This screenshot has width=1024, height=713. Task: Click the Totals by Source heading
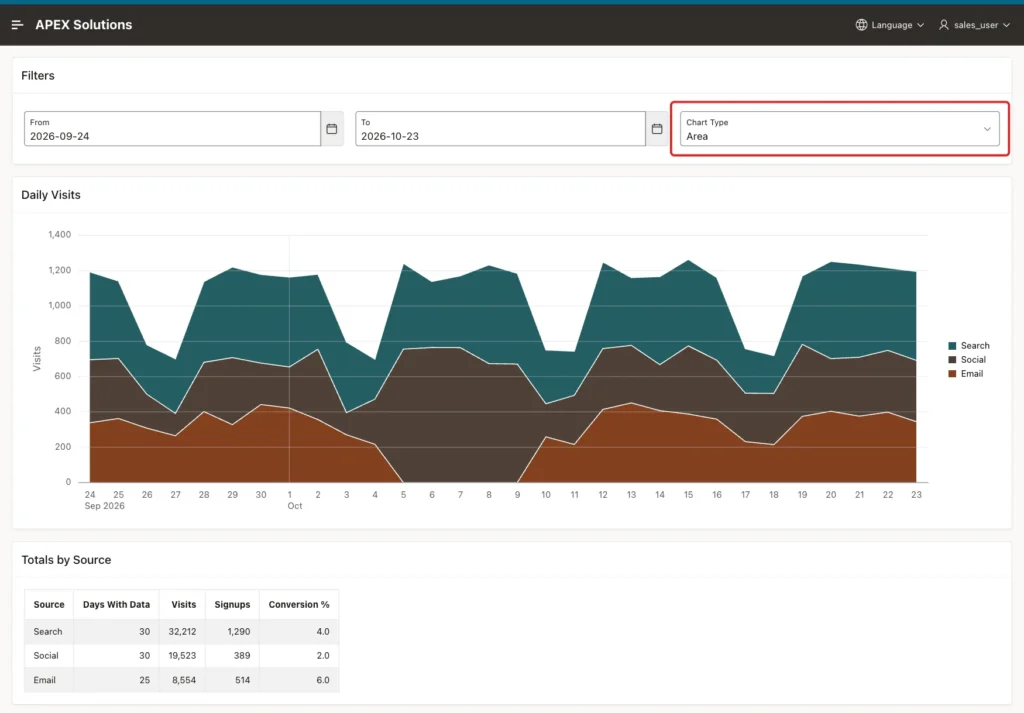click(x=66, y=560)
